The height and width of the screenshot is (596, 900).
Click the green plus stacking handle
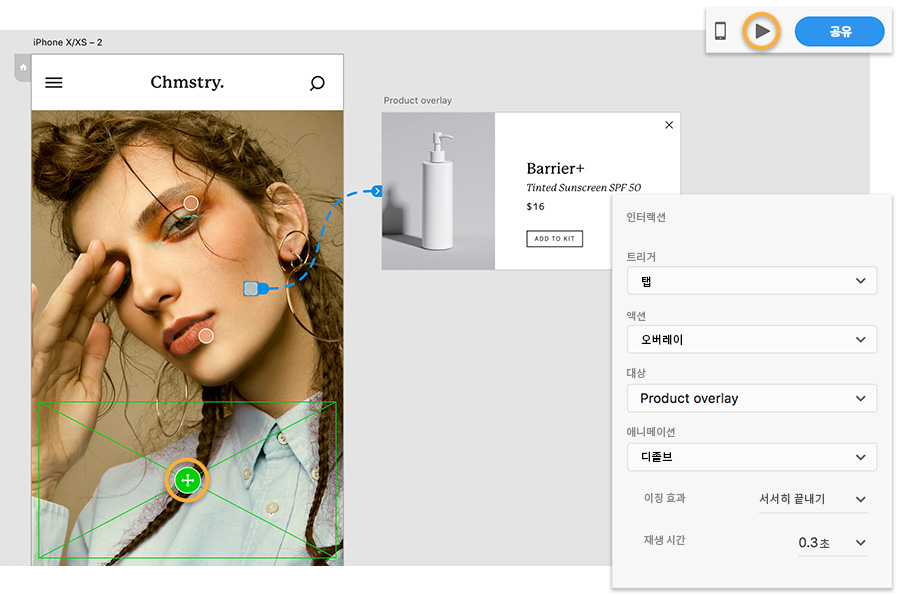point(187,481)
